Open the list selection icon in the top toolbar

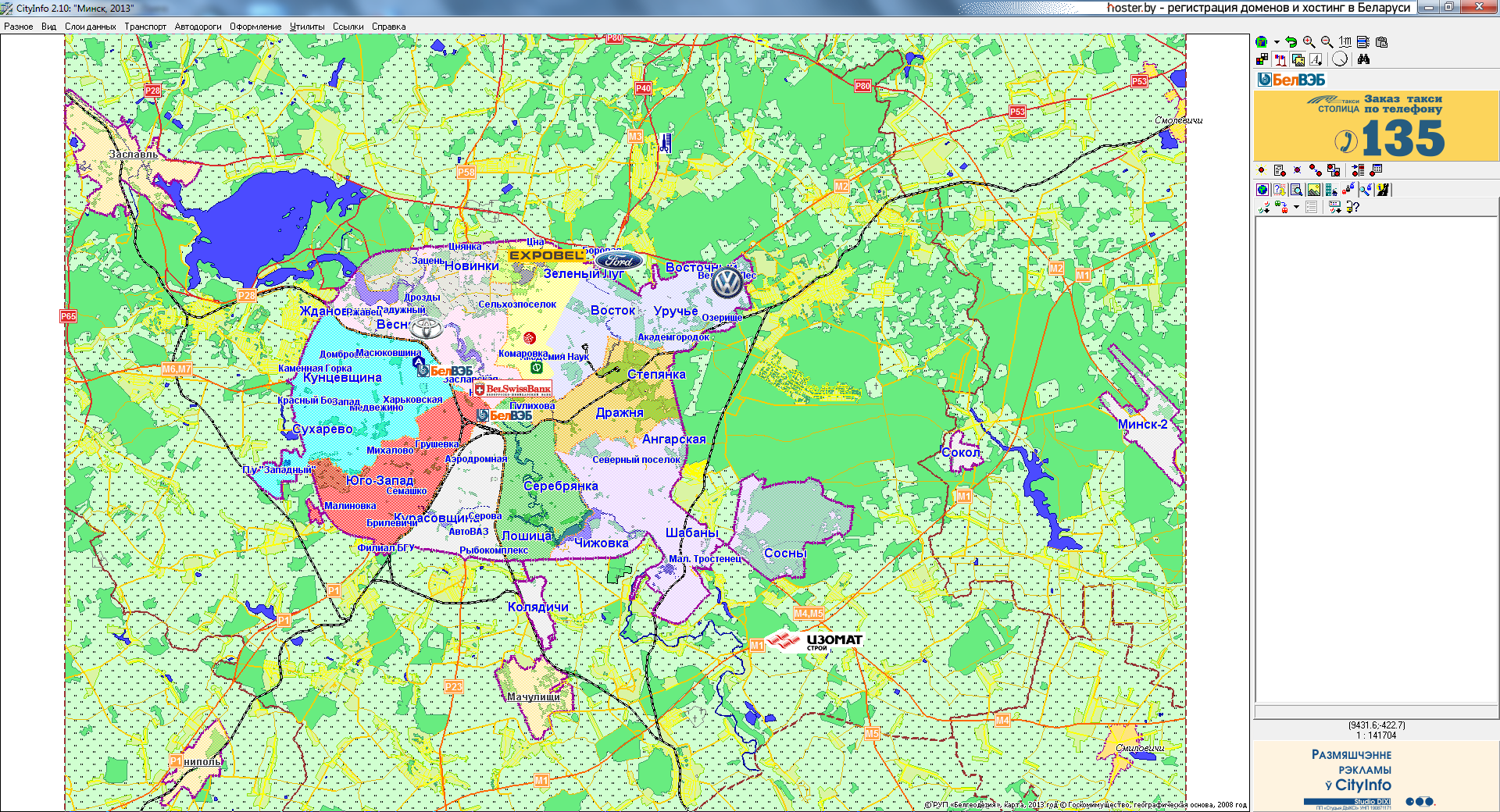(1363, 42)
